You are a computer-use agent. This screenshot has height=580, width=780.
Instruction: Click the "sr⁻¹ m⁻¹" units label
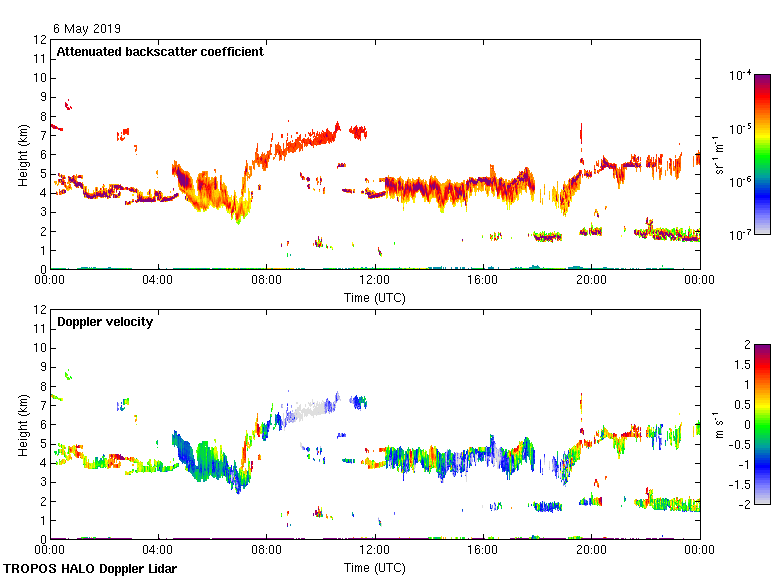tap(720, 155)
